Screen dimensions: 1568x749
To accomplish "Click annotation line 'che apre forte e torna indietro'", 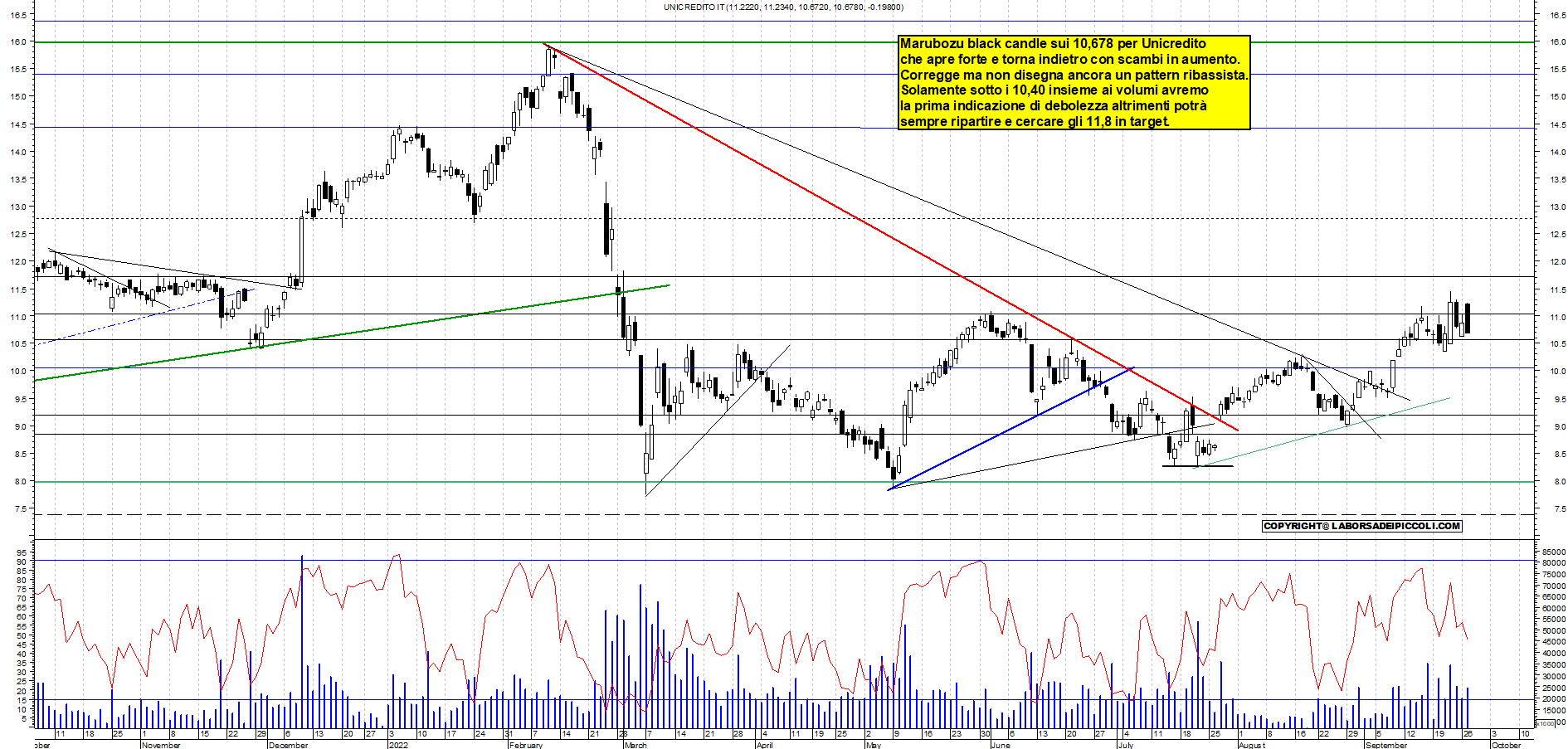I will pos(996,59).
